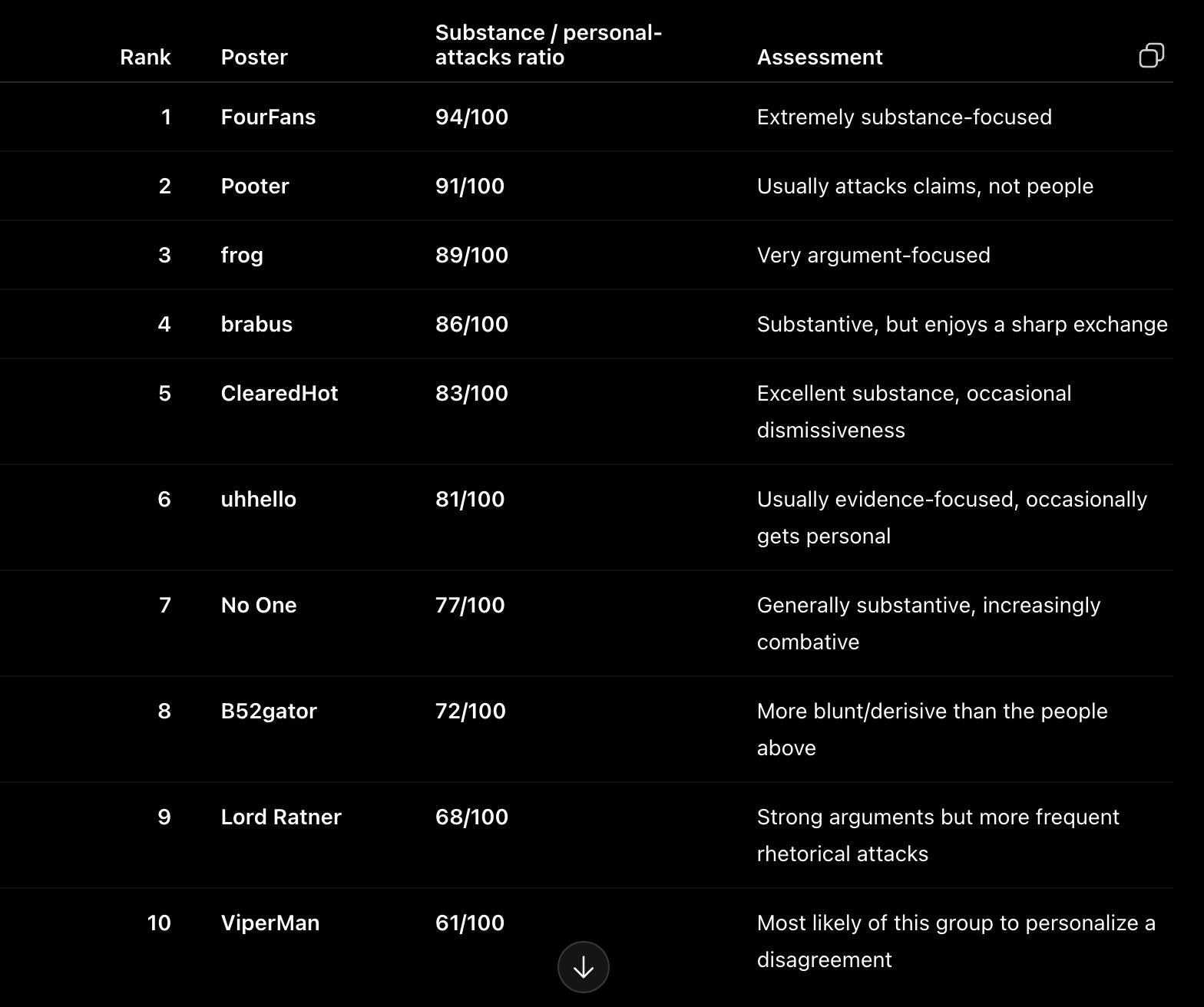The image size is (1204, 1007).
Task: Select the No One poster name
Action: pos(259,605)
